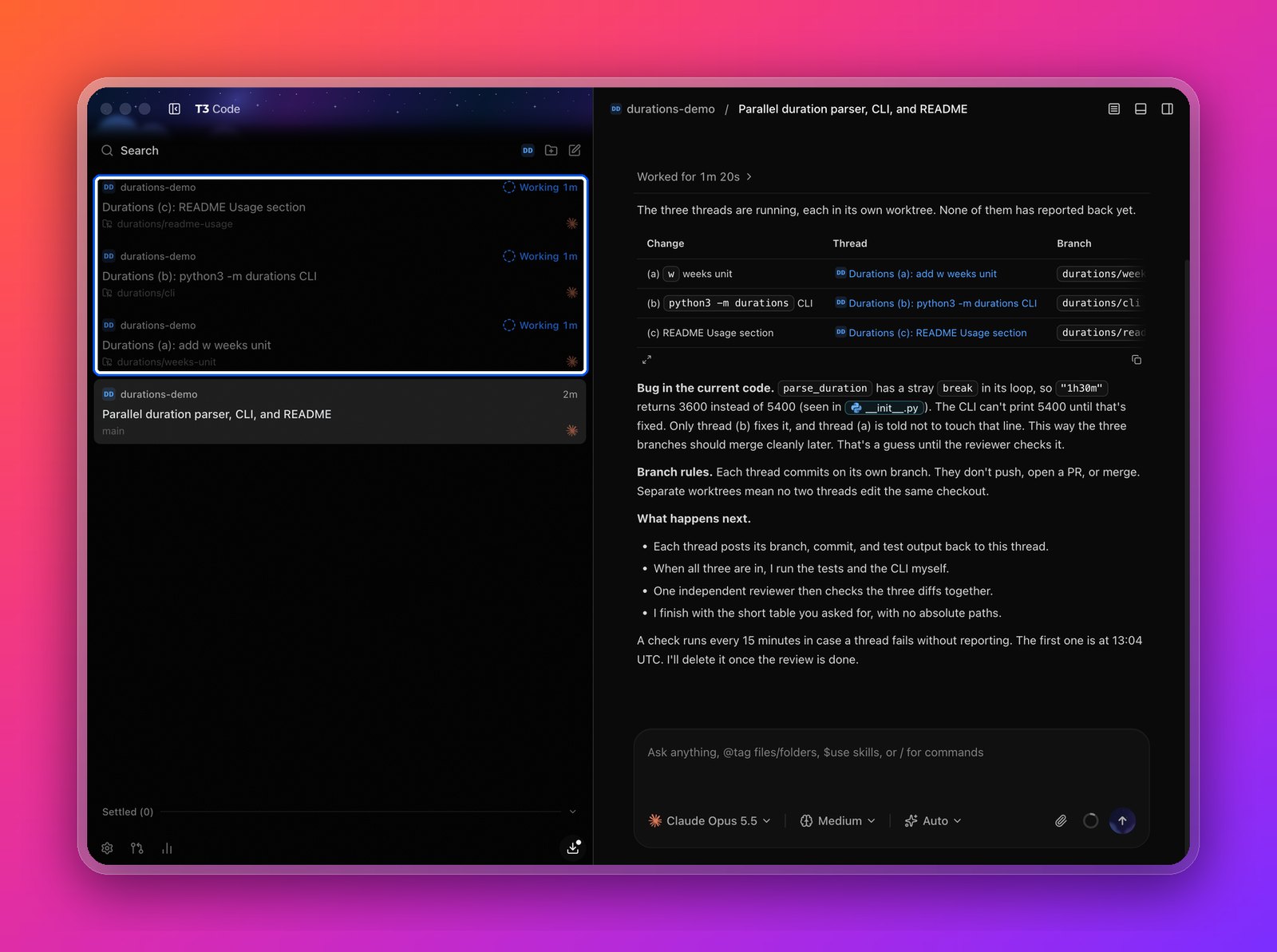The height and width of the screenshot is (952, 1277).
Task: Expand the Worked for 1m 20s details
Action: (x=694, y=176)
